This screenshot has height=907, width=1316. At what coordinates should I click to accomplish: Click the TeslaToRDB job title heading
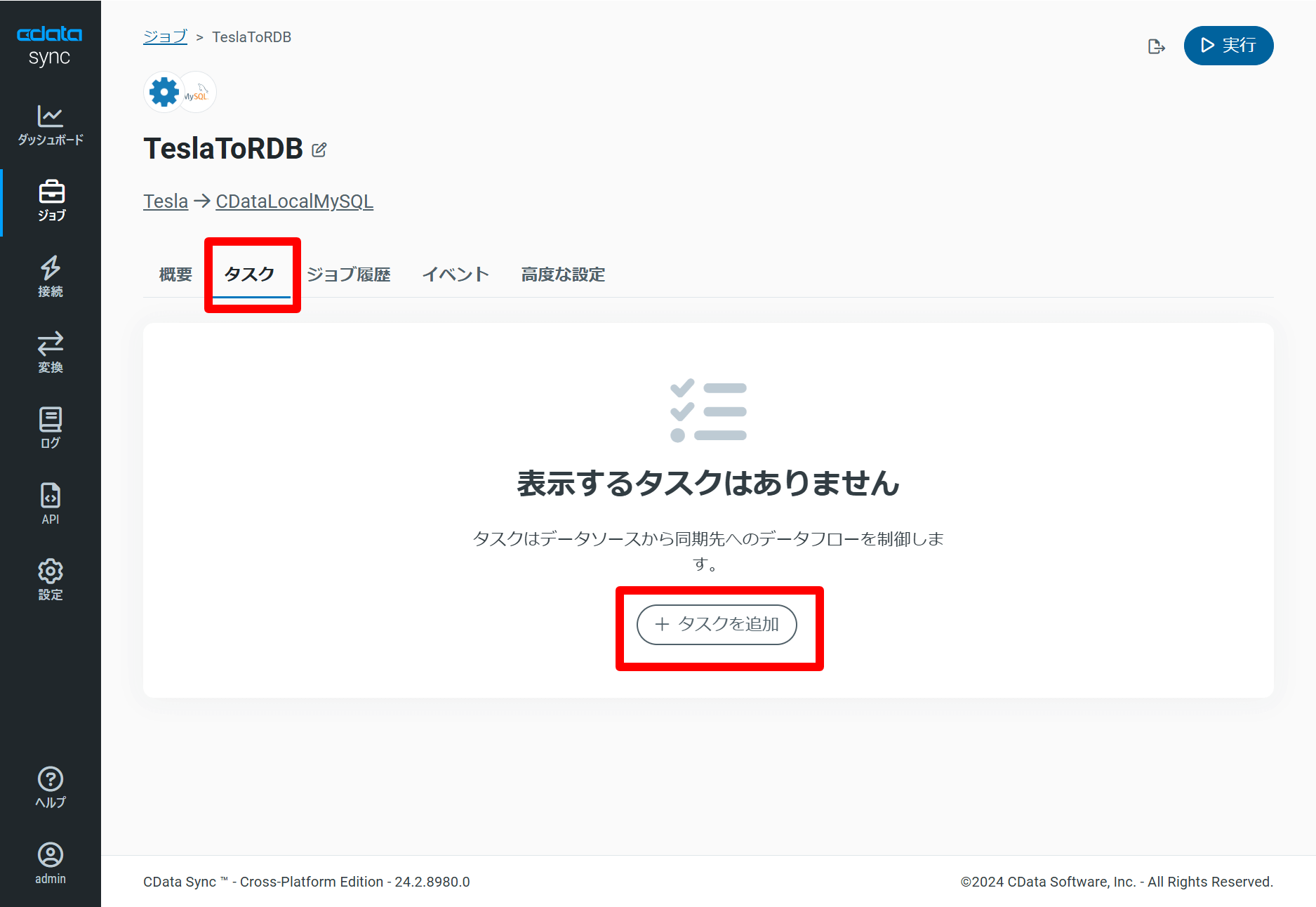click(223, 149)
